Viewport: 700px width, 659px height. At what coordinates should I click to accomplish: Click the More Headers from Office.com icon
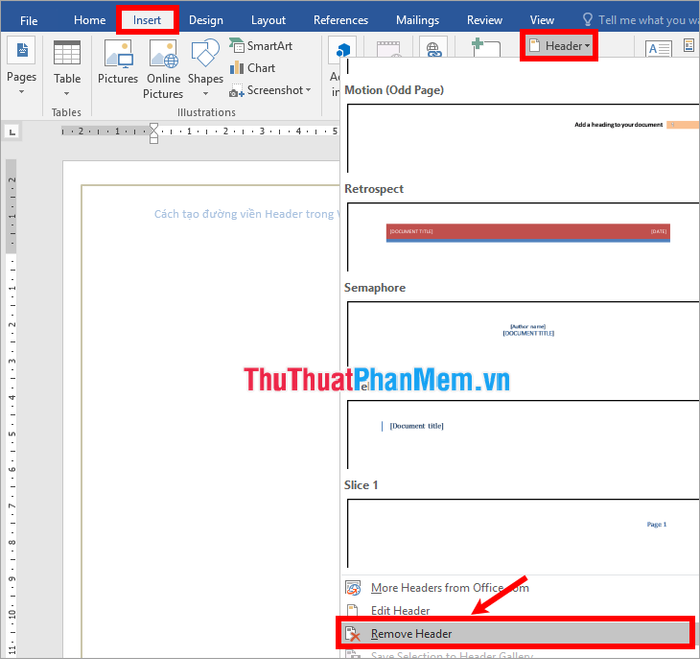tap(353, 588)
